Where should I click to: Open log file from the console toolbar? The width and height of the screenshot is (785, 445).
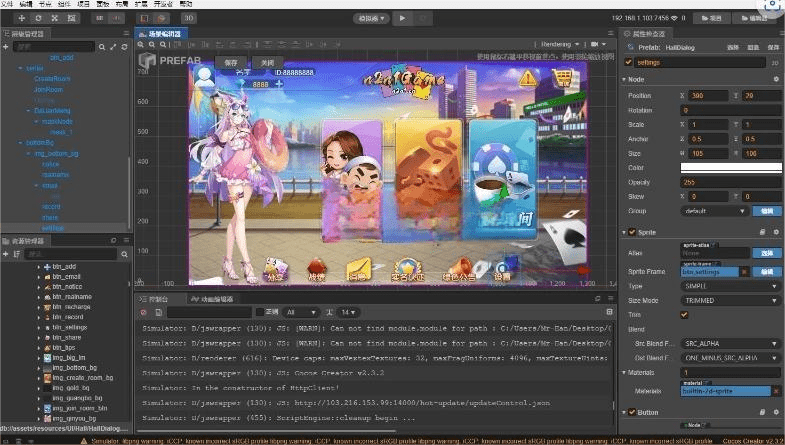coord(158,312)
